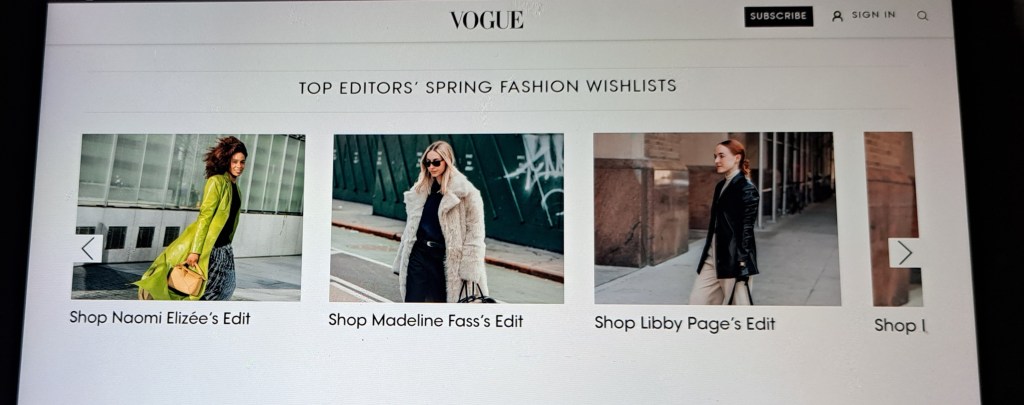Image resolution: width=1024 pixels, height=405 pixels.
Task: Open Shop Madeline Fass's Edit link
Action: pos(425,320)
